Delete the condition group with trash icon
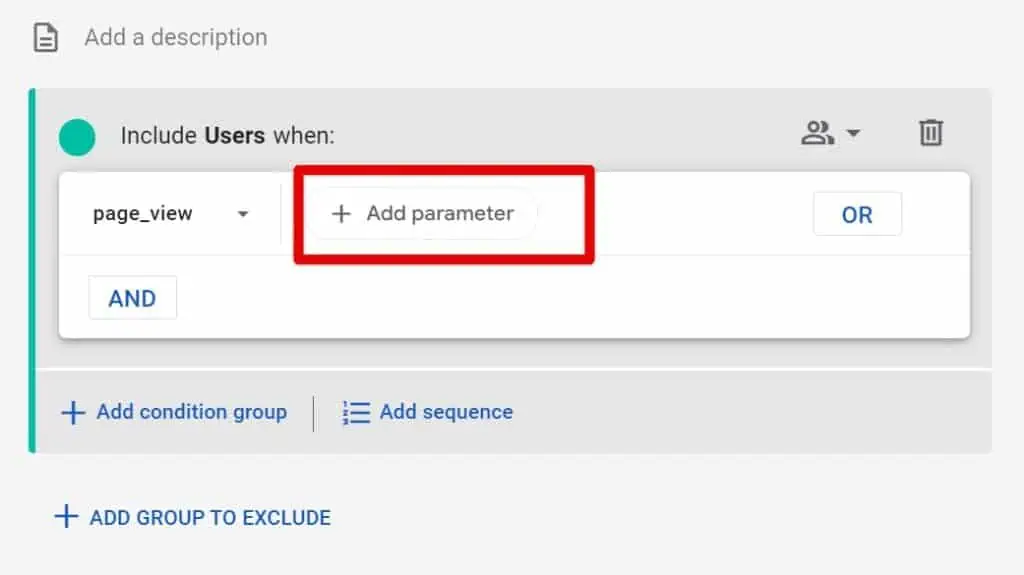Image resolution: width=1024 pixels, height=575 pixels. pos(931,133)
